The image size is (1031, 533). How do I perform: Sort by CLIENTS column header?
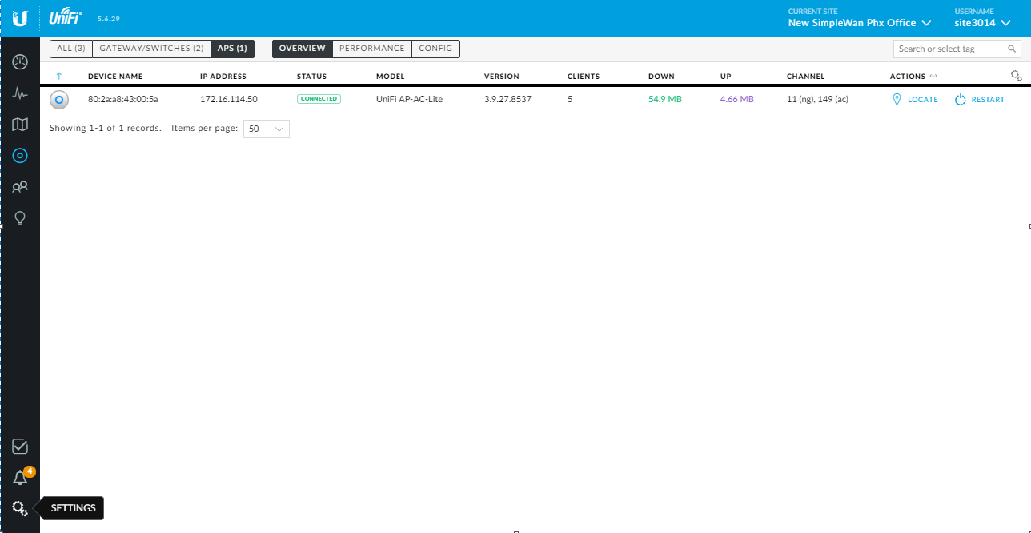[584, 76]
